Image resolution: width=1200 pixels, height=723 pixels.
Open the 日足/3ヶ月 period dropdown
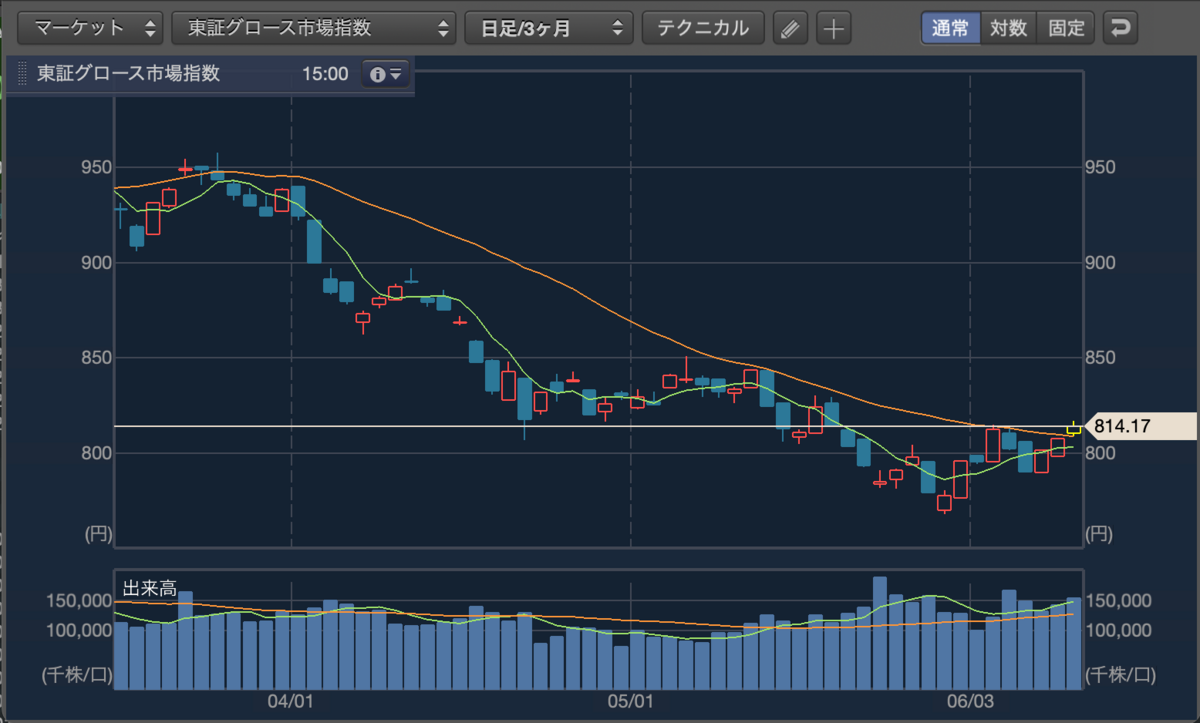tap(549, 27)
